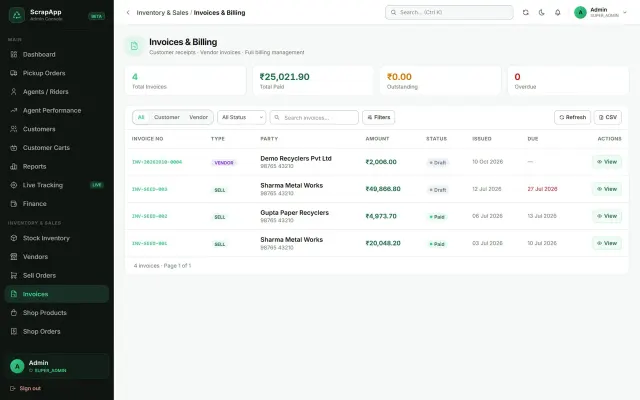This screenshot has height=400, width=640.
Task: Click the Overdue stat card
Action: pyautogui.click(x=568, y=81)
